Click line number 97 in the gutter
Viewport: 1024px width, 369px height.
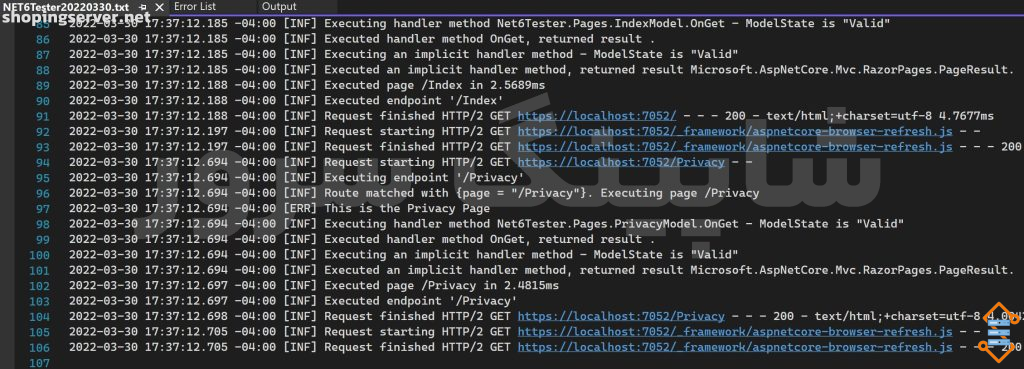42,209
